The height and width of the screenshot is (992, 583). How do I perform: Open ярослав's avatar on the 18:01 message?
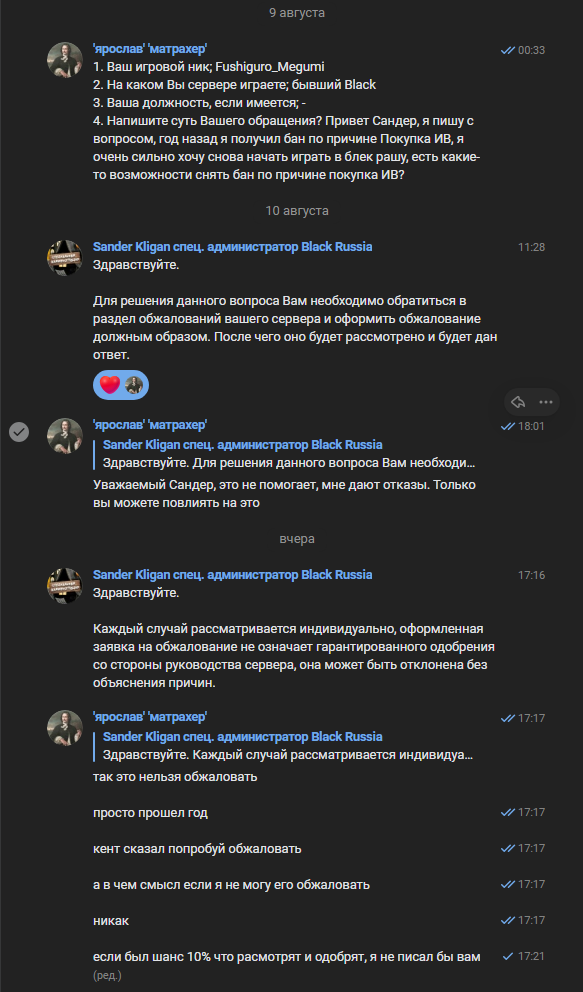(x=65, y=436)
